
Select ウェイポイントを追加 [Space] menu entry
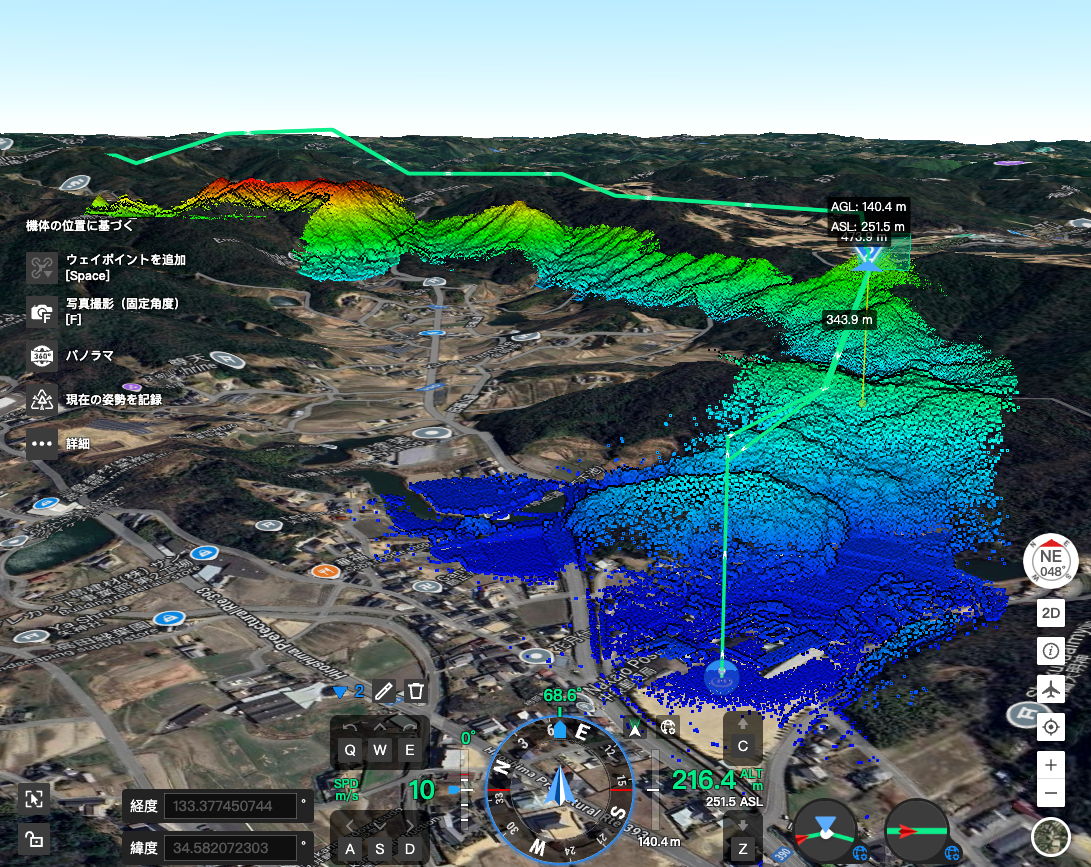[126, 267]
